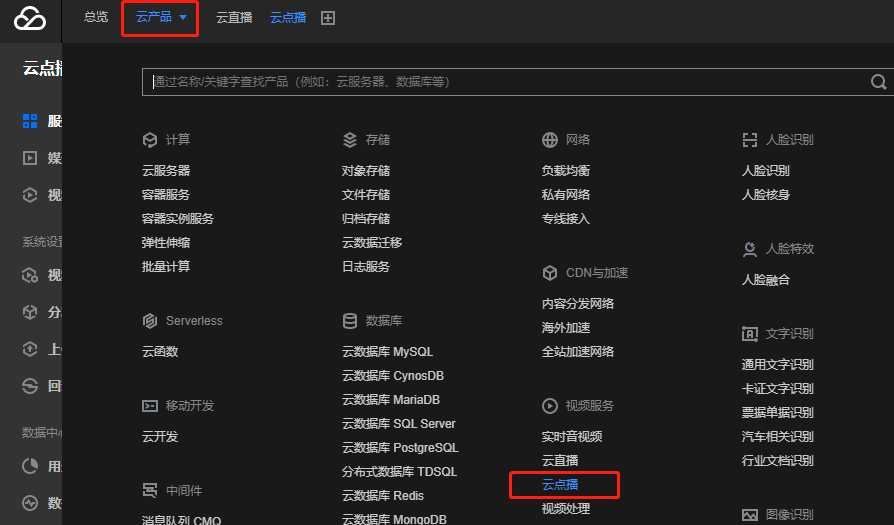Open 云直播 under 视频服务

pyautogui.click(x=560, y=460)
